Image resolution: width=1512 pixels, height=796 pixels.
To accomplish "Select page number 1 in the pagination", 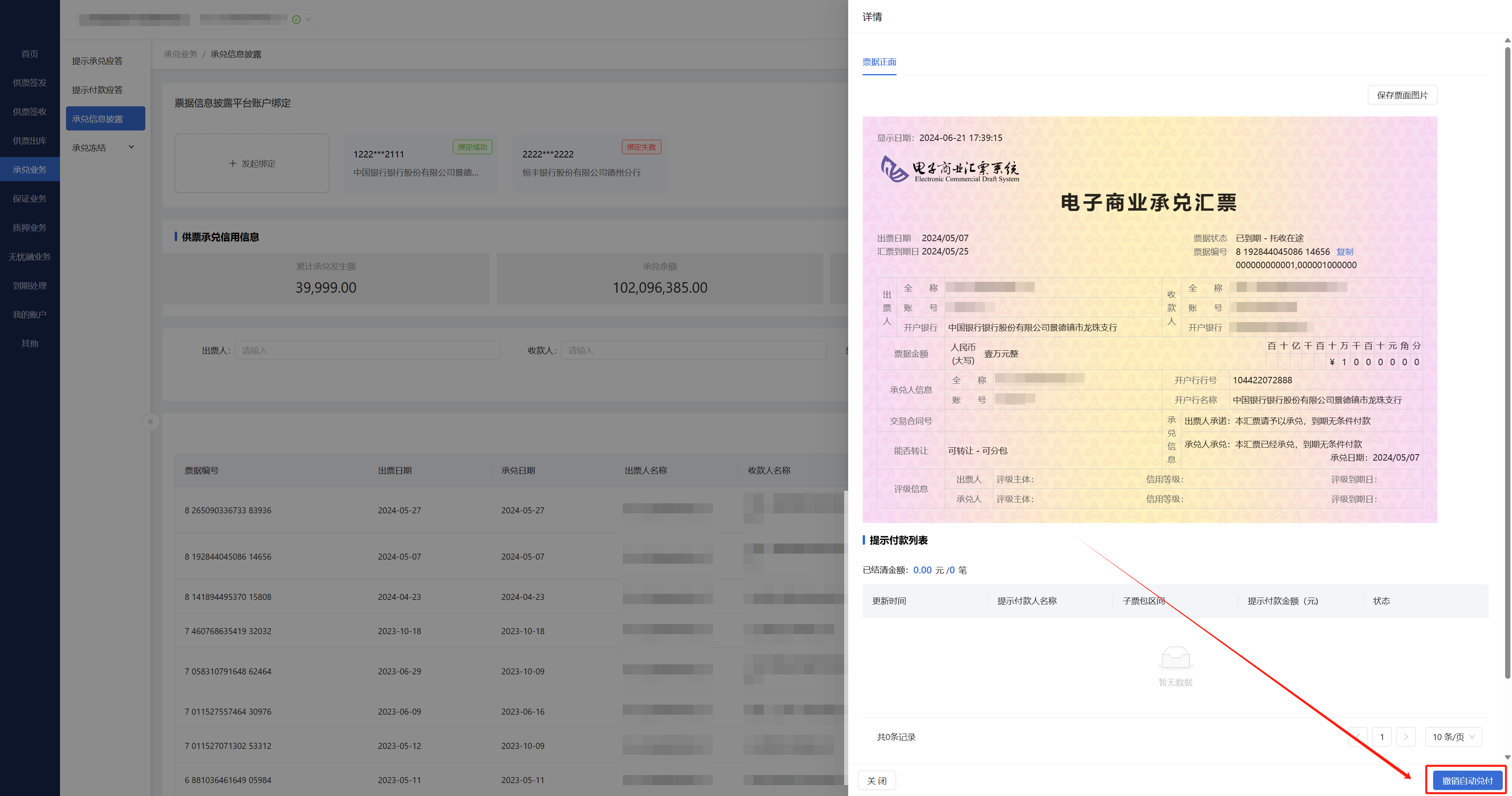I will pos(1382,737).
